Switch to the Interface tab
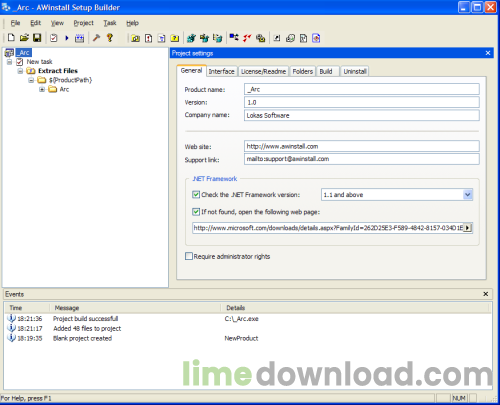 coord(222,71)
